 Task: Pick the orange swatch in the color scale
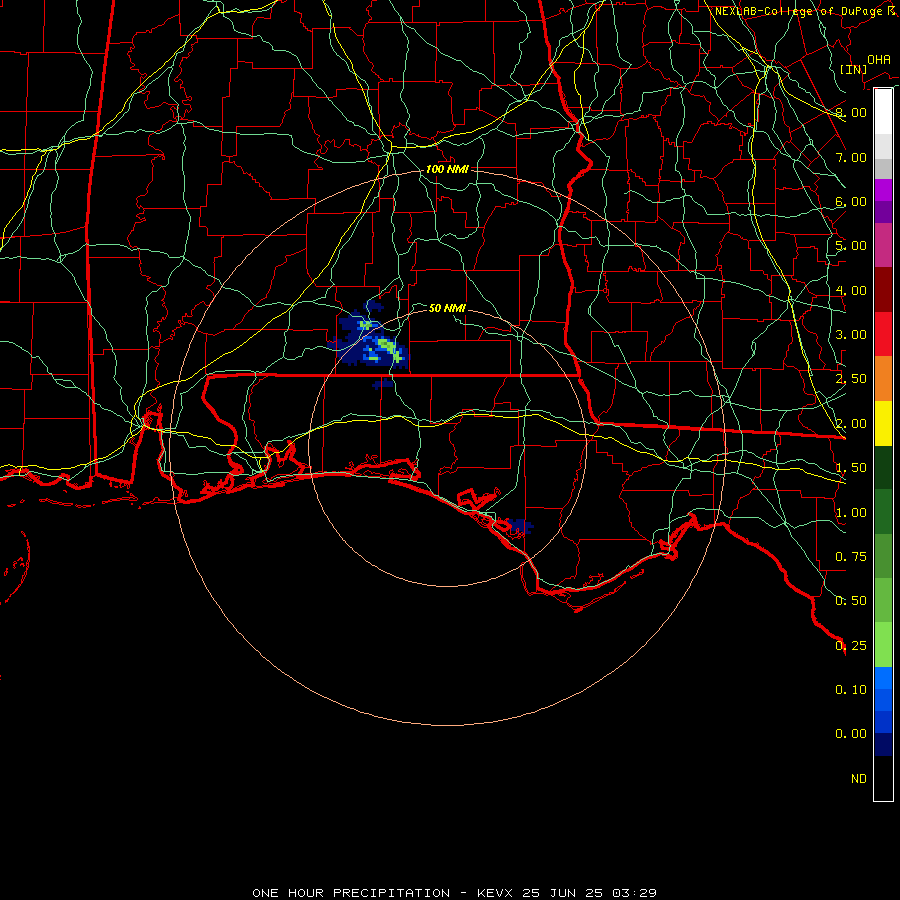(883, 379)
